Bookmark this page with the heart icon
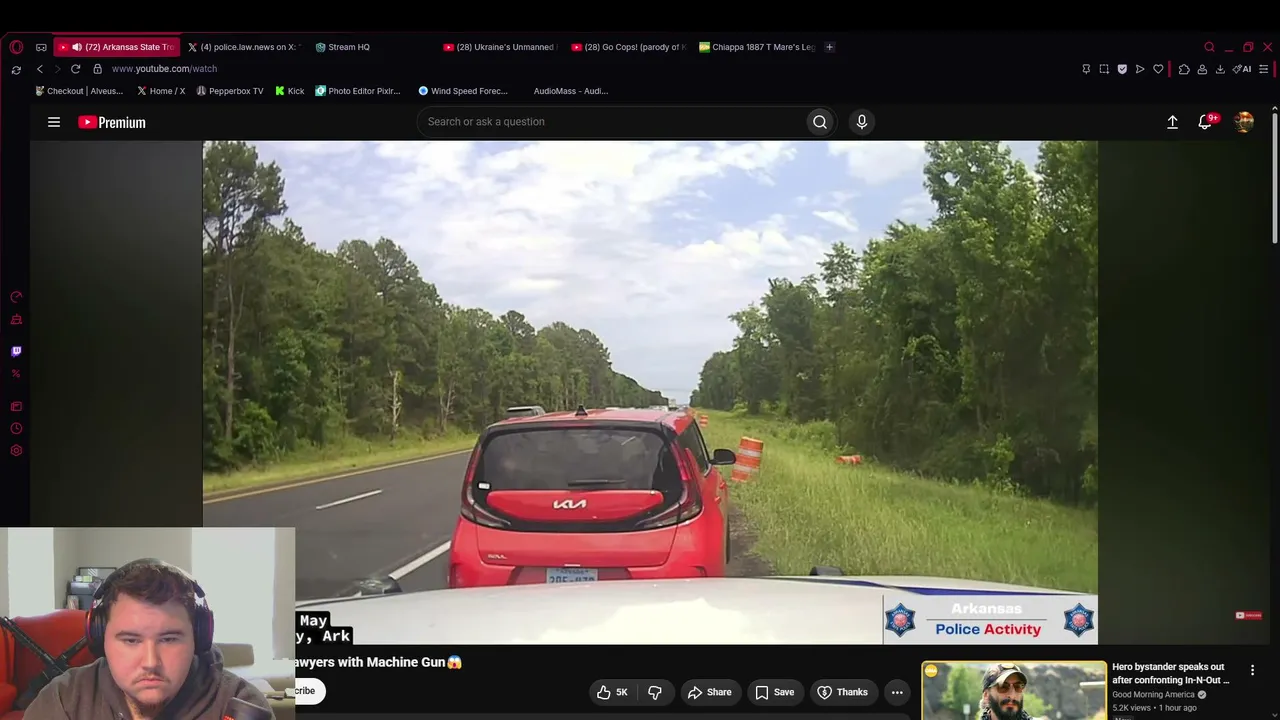 click(x=1158, y=69)
